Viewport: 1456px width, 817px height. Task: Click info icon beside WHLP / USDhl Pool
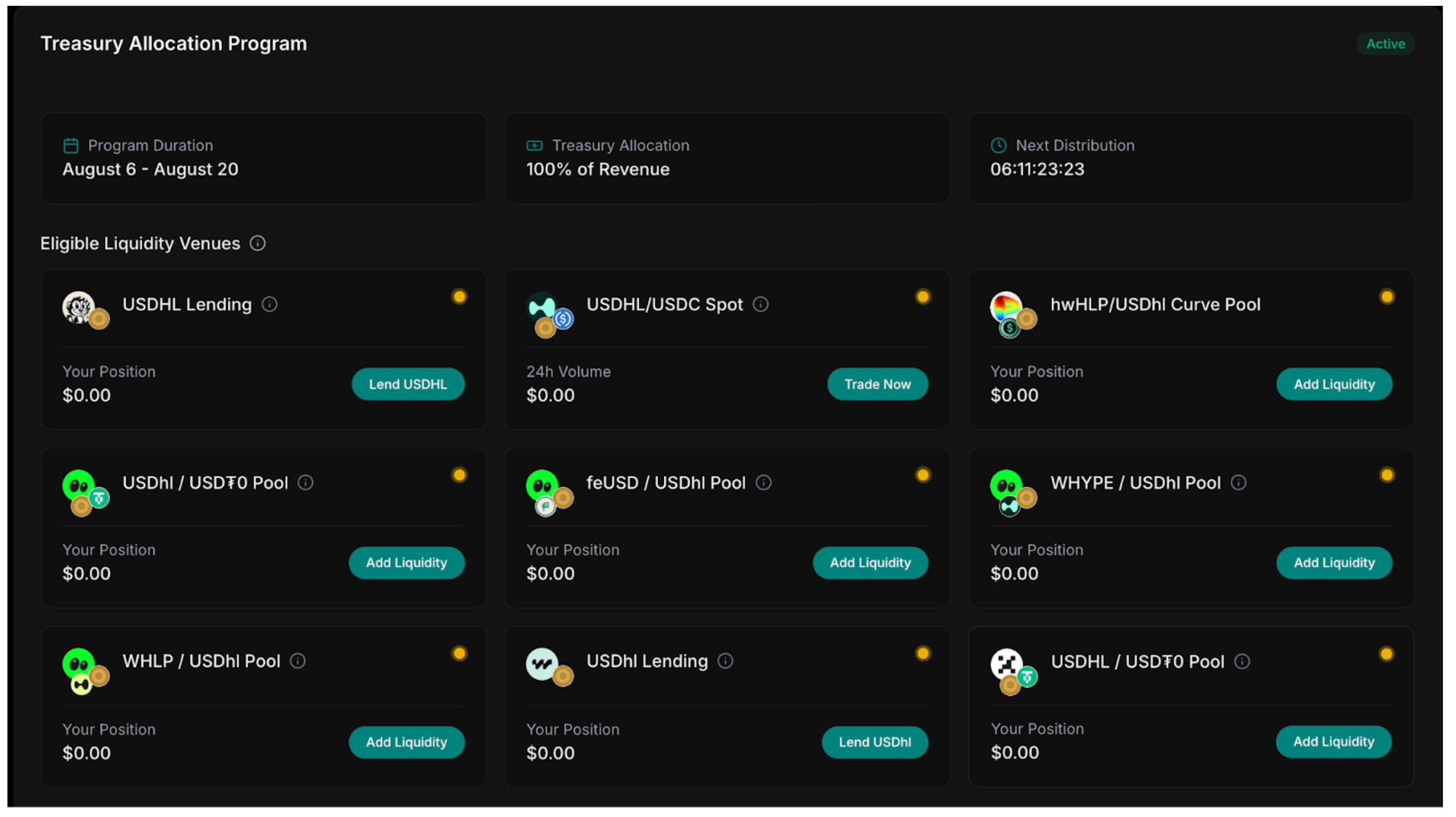(298, 661)
